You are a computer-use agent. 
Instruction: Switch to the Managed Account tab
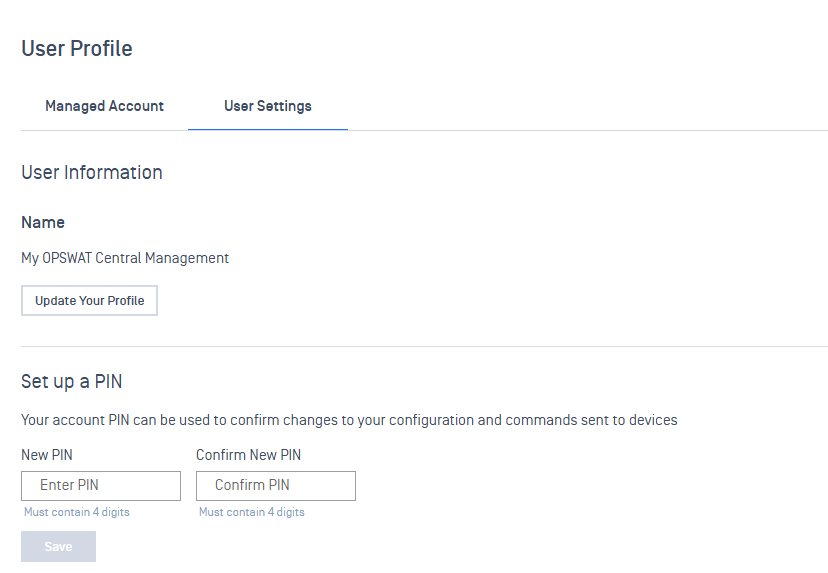[105, 106]
